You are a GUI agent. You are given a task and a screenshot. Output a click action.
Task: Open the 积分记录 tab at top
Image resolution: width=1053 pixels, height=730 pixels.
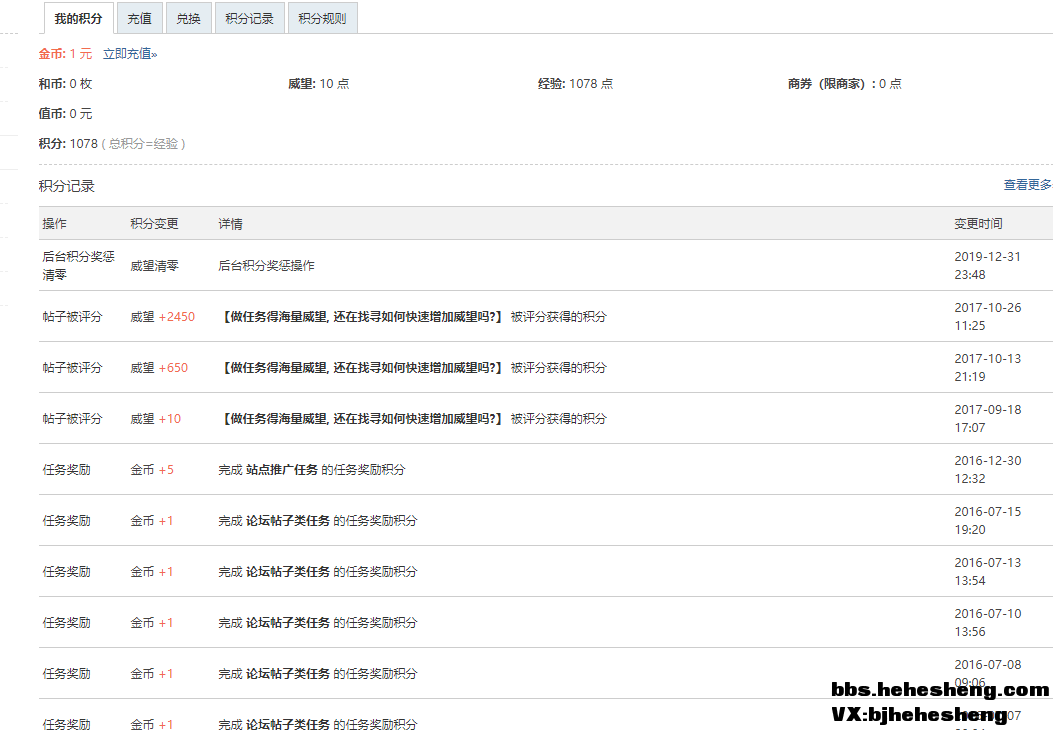[249, 18]
